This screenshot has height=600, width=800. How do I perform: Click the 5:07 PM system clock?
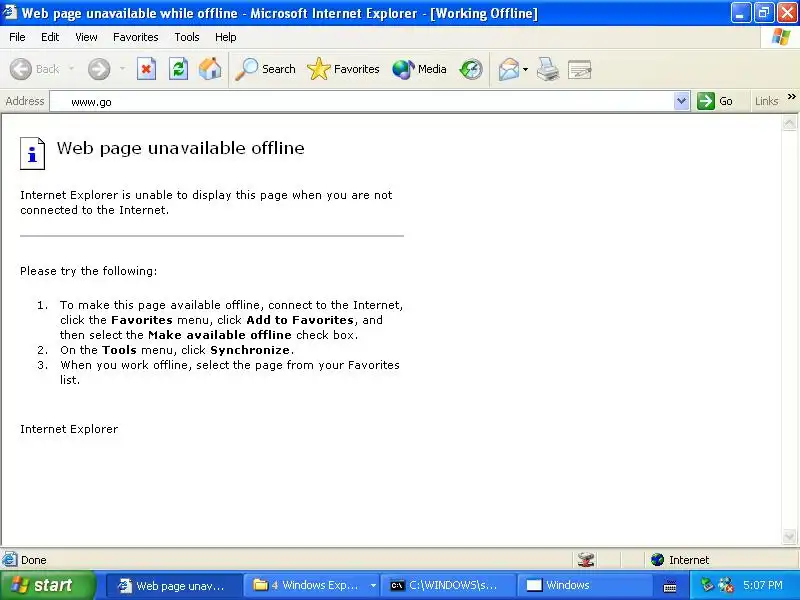763,585
